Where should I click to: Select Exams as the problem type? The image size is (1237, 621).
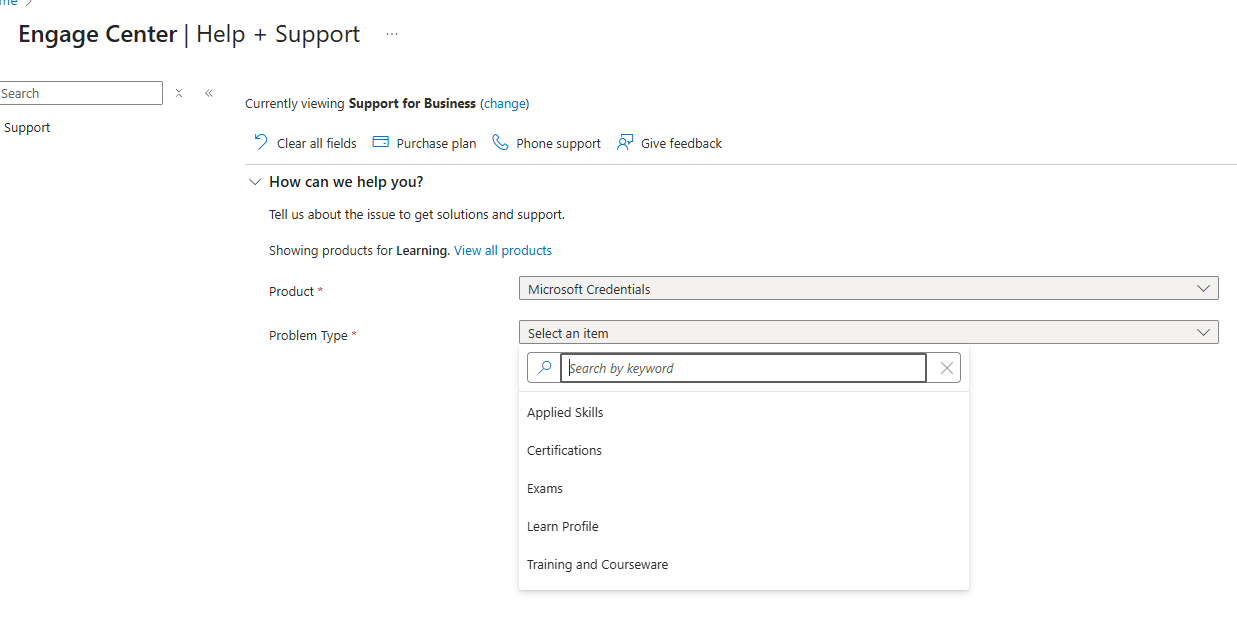545,488
